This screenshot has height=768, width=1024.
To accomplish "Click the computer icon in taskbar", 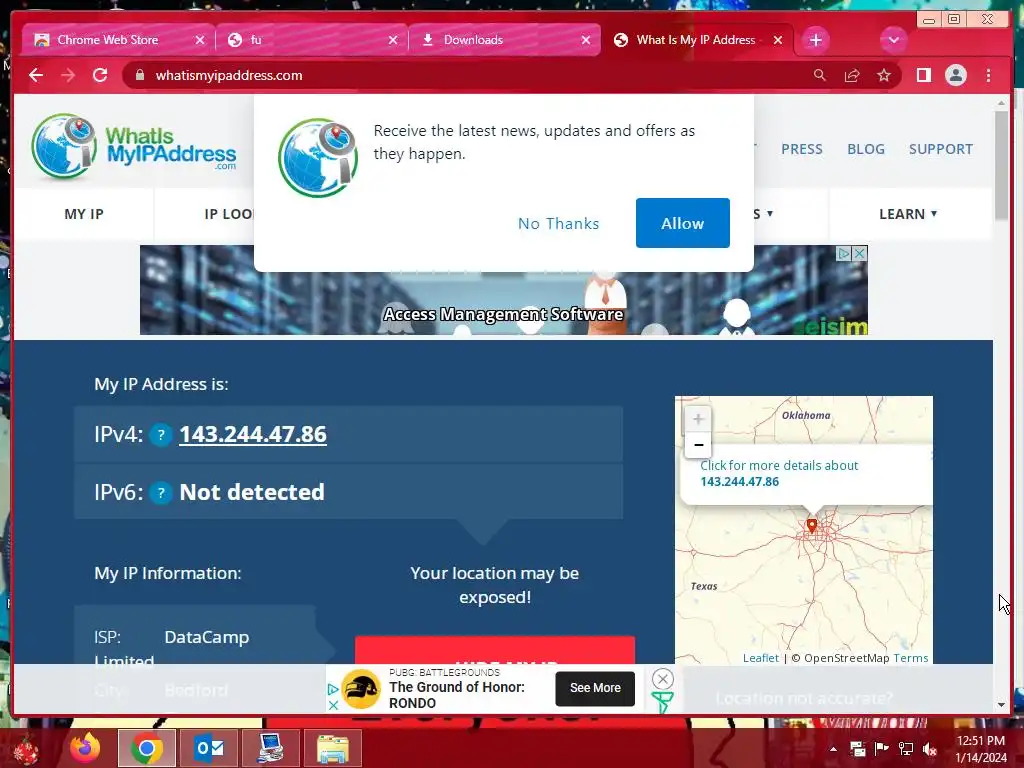I will pyautogui.click(x=270, y=748).
